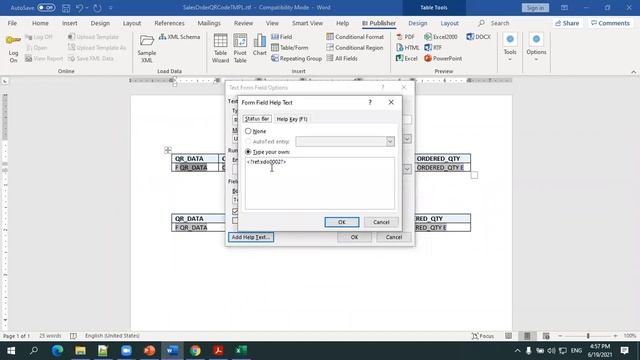Click the Redo icon
Screen dimensions: 640x360
pyautogui.click(x=97, y=8)
